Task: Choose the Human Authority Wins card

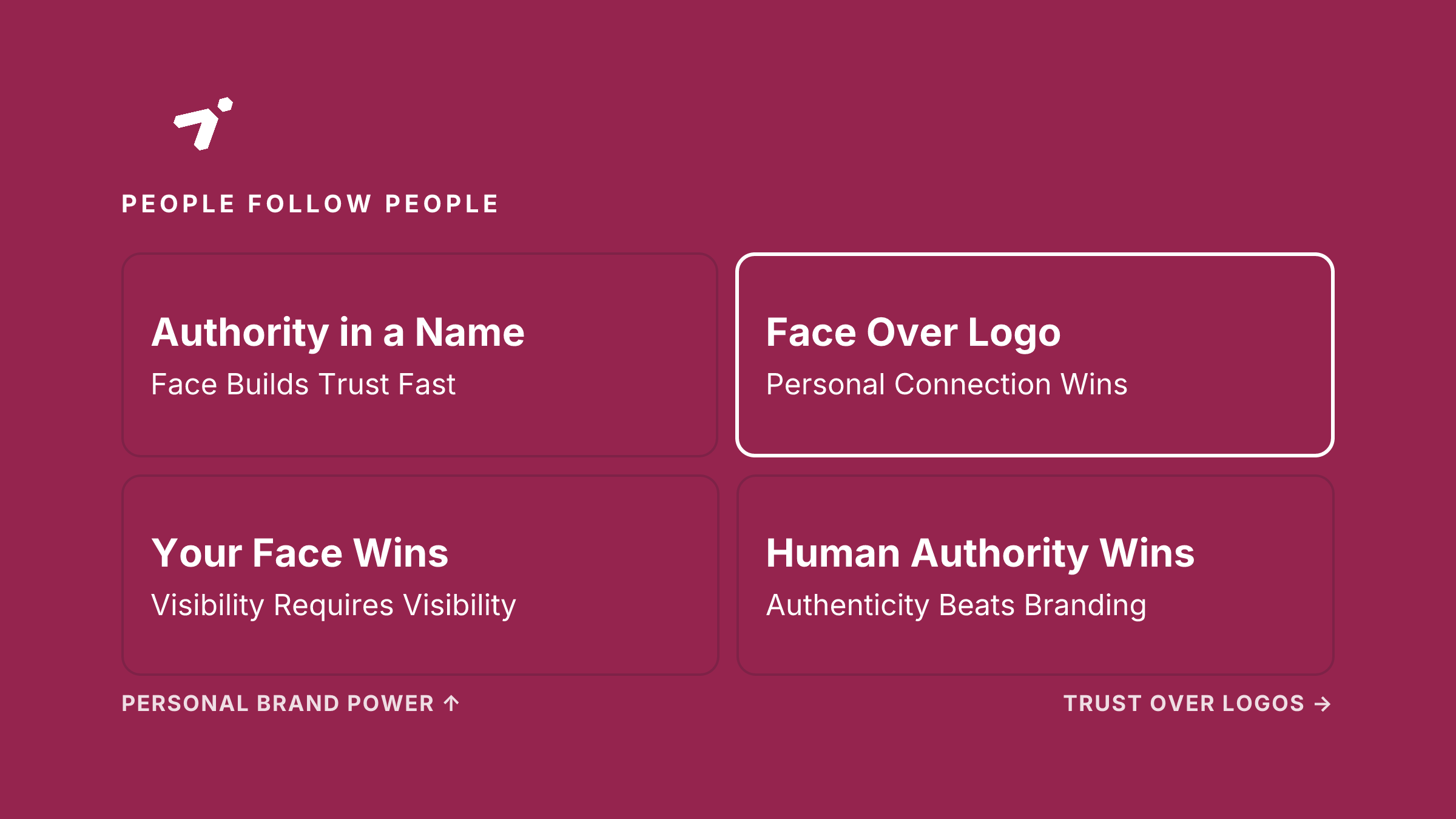Action: click(1035, 575)
